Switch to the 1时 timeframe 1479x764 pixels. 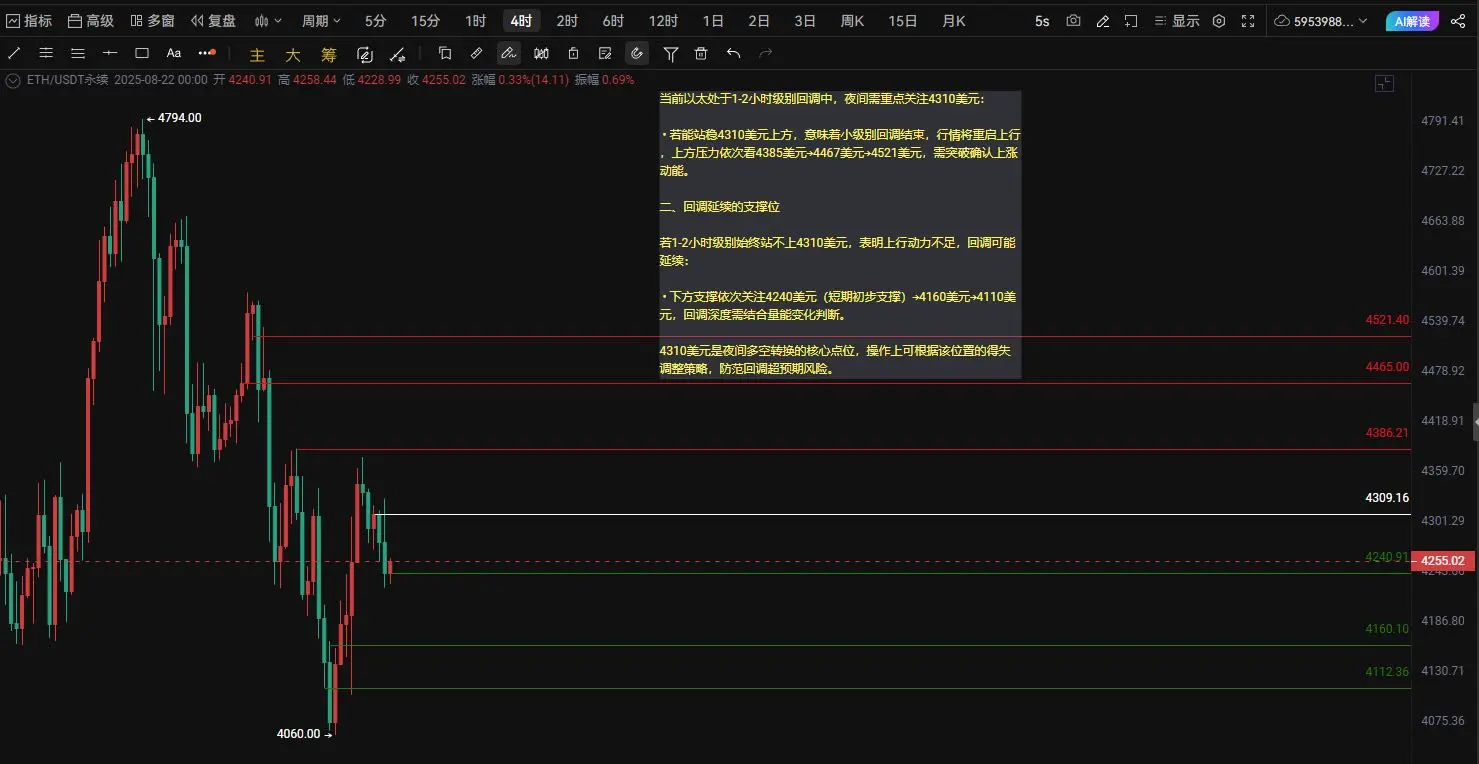(475, 20)
